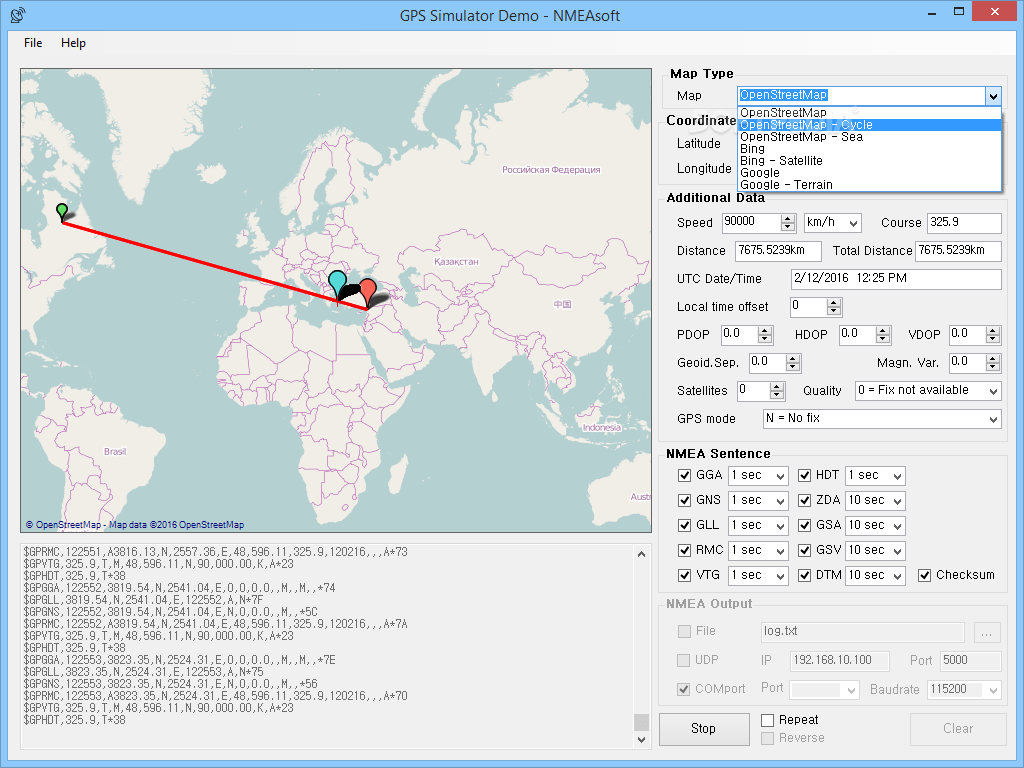The height and width of the screenshot is (768, 1024).
Task: Click the red destination marker on the map
Action: tap(370, 288)
